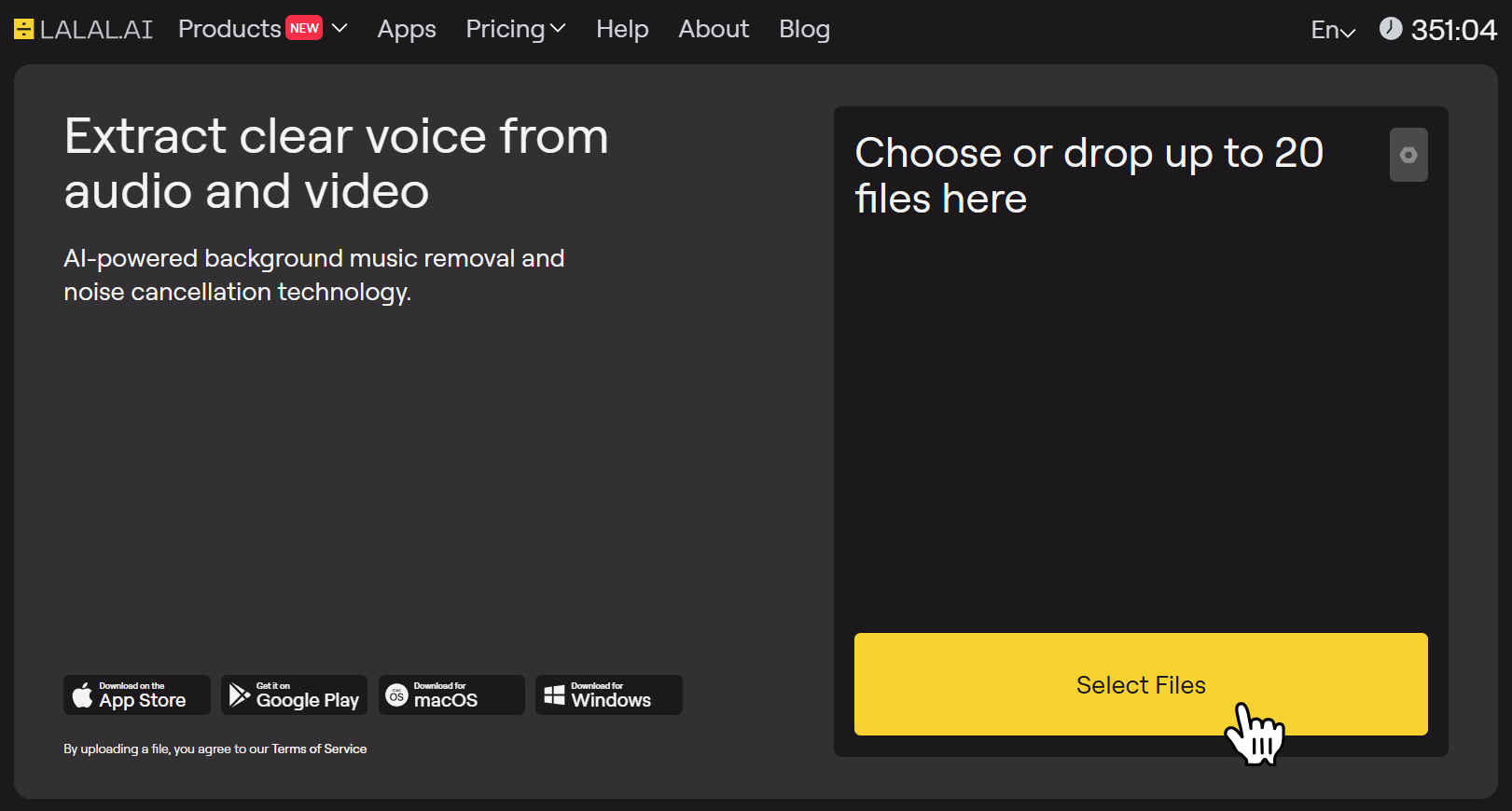The height and width of the screenshot is (811, 1512).
Task: Open the Help page from navigation
Action: (622, 30)
